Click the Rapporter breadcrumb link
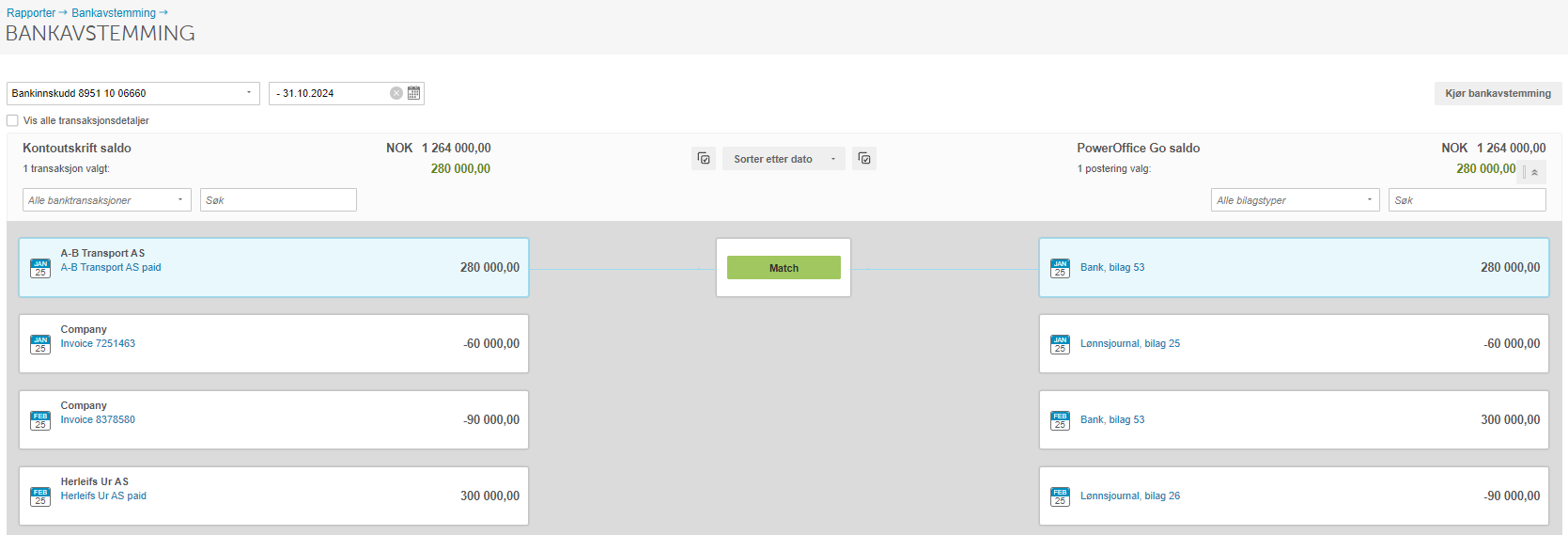Viewport: 1568px width, 535px height. [31, 13]
